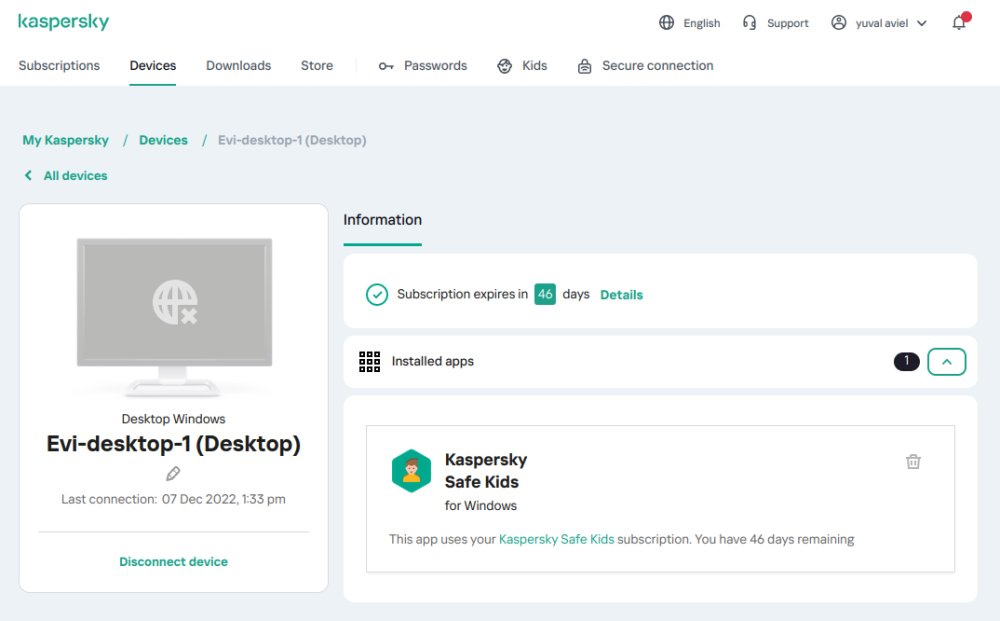Click Disconnect device

pos(174,562)
